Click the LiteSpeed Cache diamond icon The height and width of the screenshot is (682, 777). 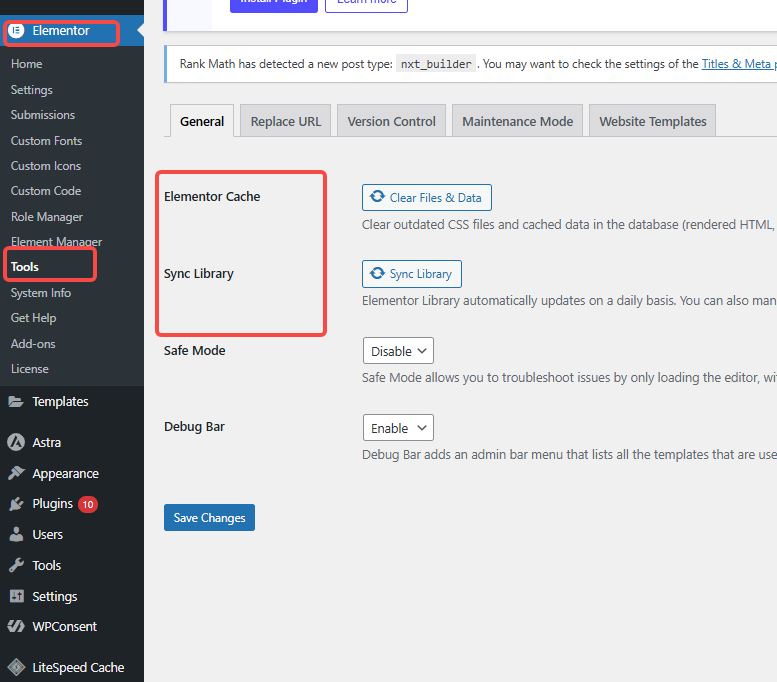[16, 667]
